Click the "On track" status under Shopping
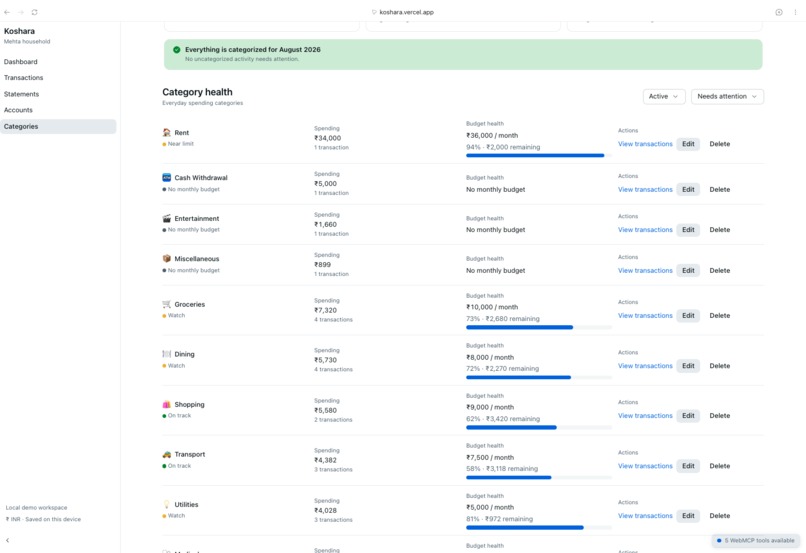 (177, 416)
